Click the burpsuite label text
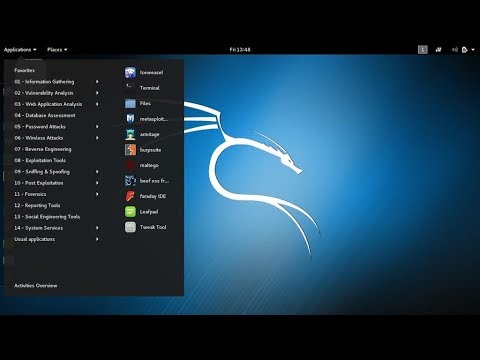480x360 pixels. [150, 150]
